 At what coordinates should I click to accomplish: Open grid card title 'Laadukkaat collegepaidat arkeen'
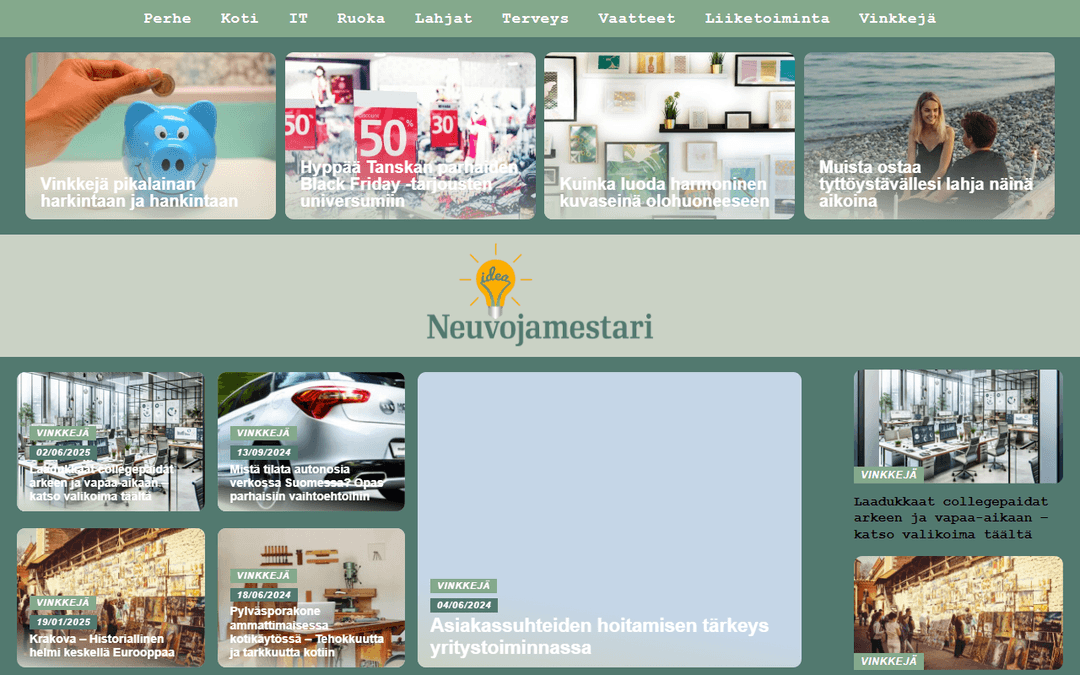(x=101, y=482)
